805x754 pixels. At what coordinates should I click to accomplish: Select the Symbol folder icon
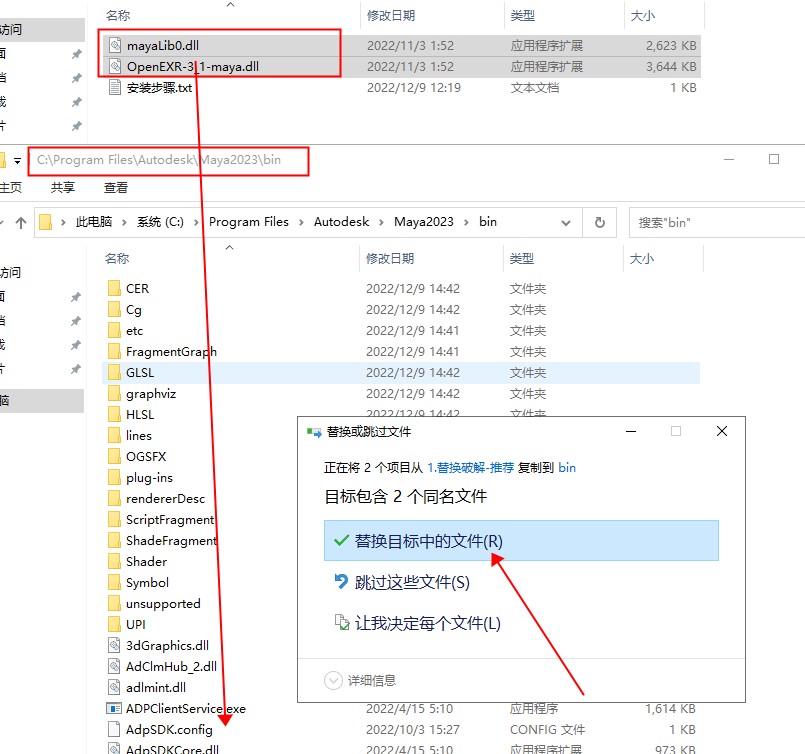[x=114, y=583]
